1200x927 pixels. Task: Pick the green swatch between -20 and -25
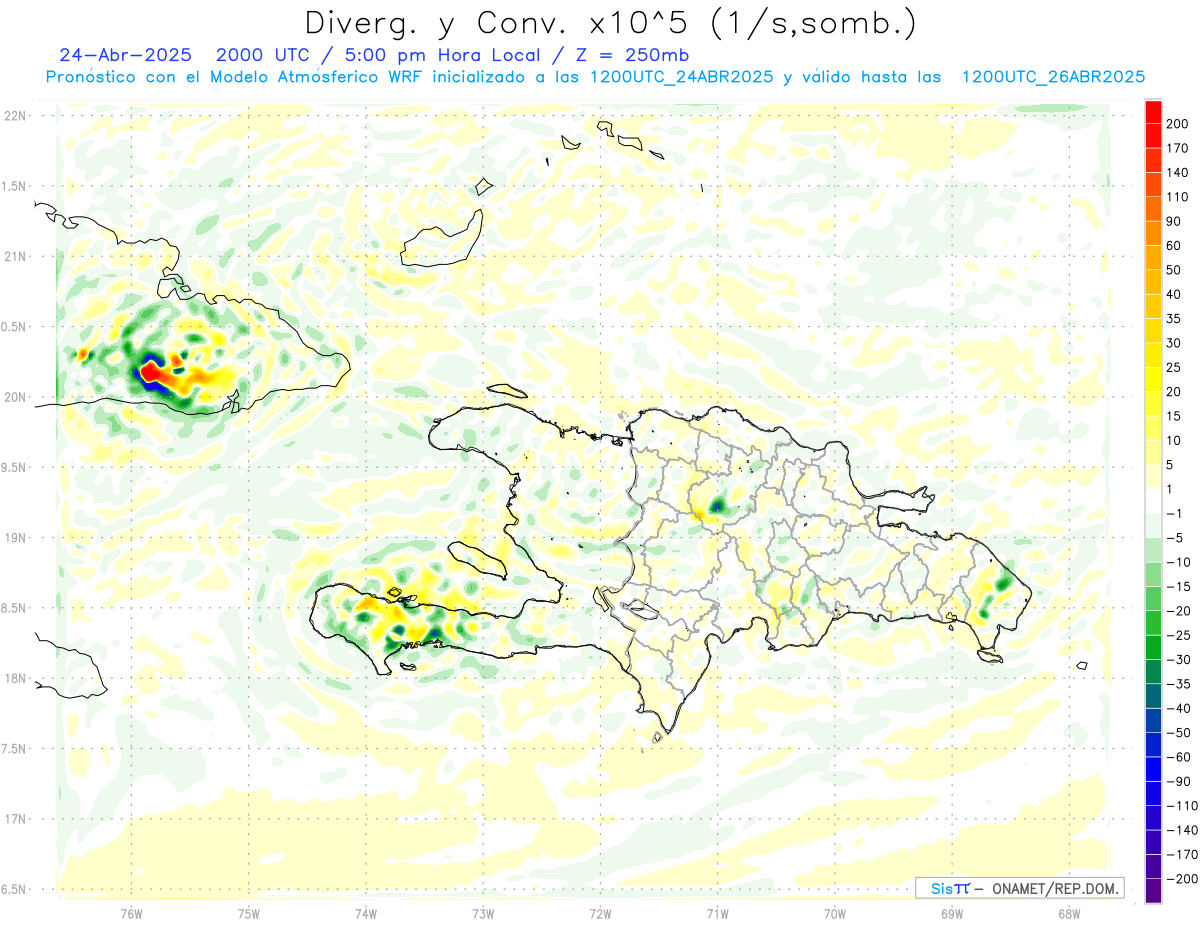[x=1153, y=623]
